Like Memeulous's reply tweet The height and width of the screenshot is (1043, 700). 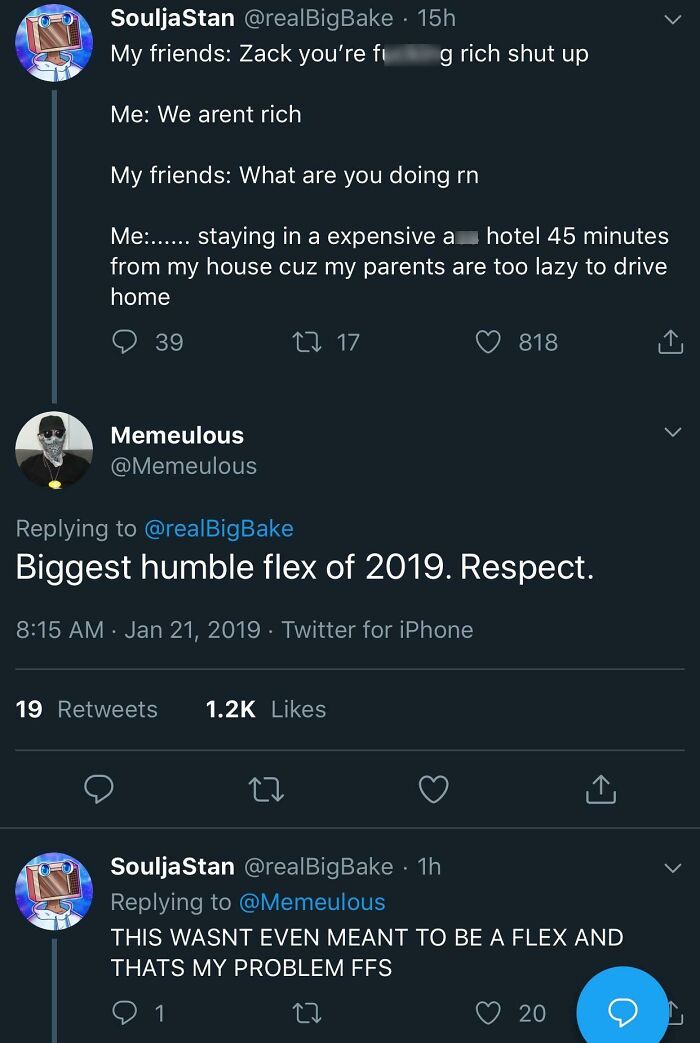click(x=433, y=789)
